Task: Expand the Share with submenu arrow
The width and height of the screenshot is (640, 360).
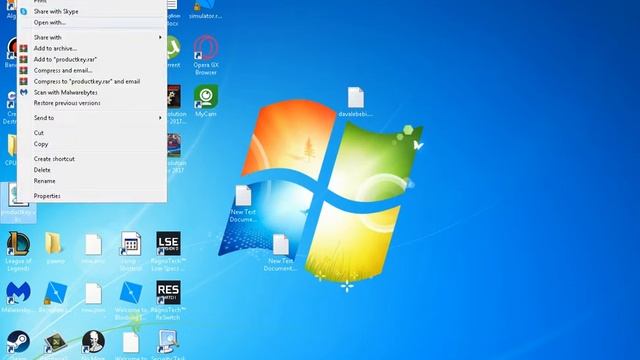Action: coord(160,37)
